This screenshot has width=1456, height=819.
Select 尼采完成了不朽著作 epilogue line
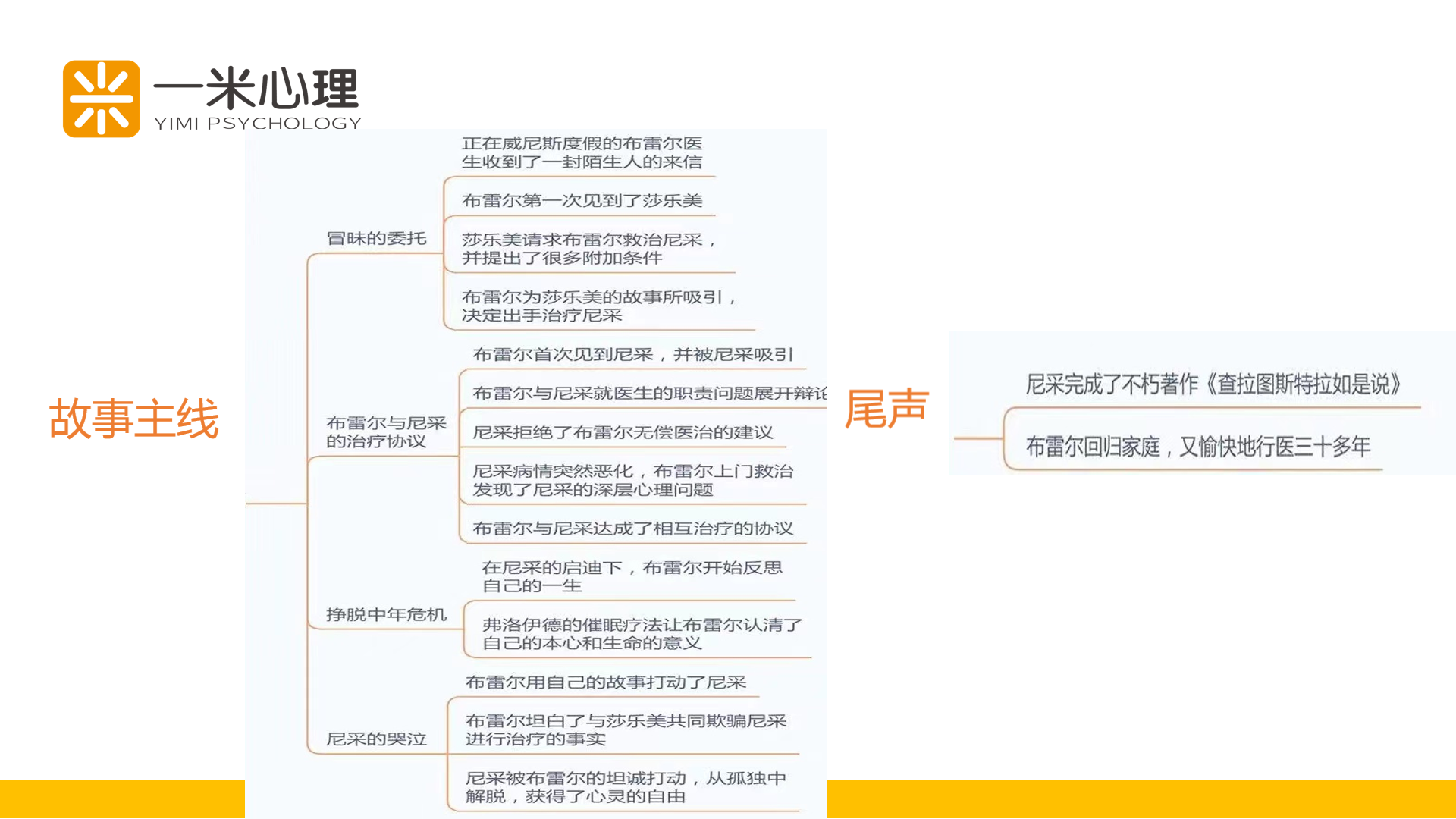point(1213,384)
